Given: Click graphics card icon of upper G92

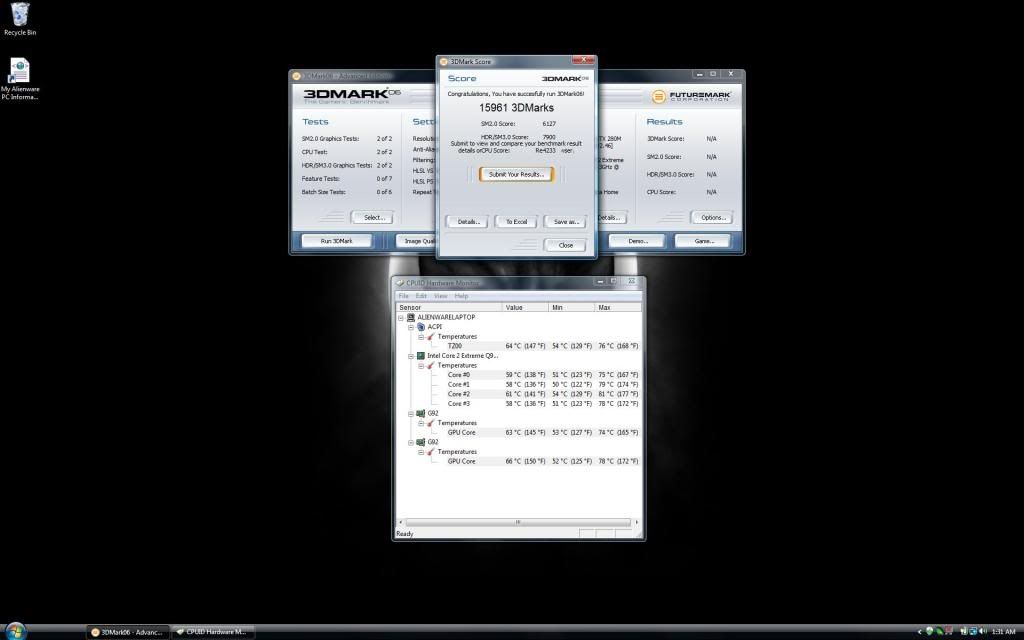Looking at the screenshot, I should [x=421, y=413].
